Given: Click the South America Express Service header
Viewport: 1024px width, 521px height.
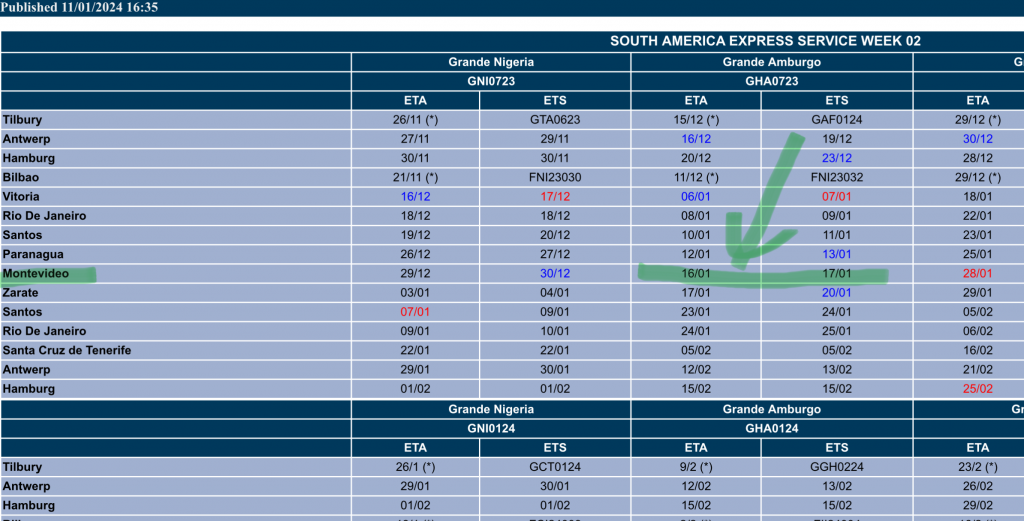Looking at the screenshot, I should click(765, 41).
